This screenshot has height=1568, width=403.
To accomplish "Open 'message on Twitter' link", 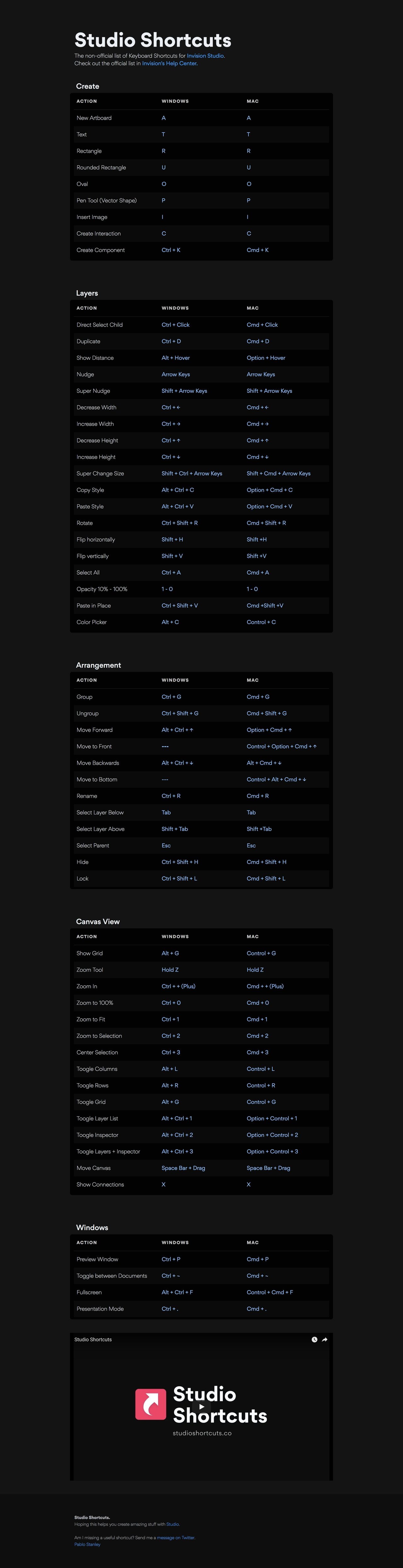I will 176,1537.
